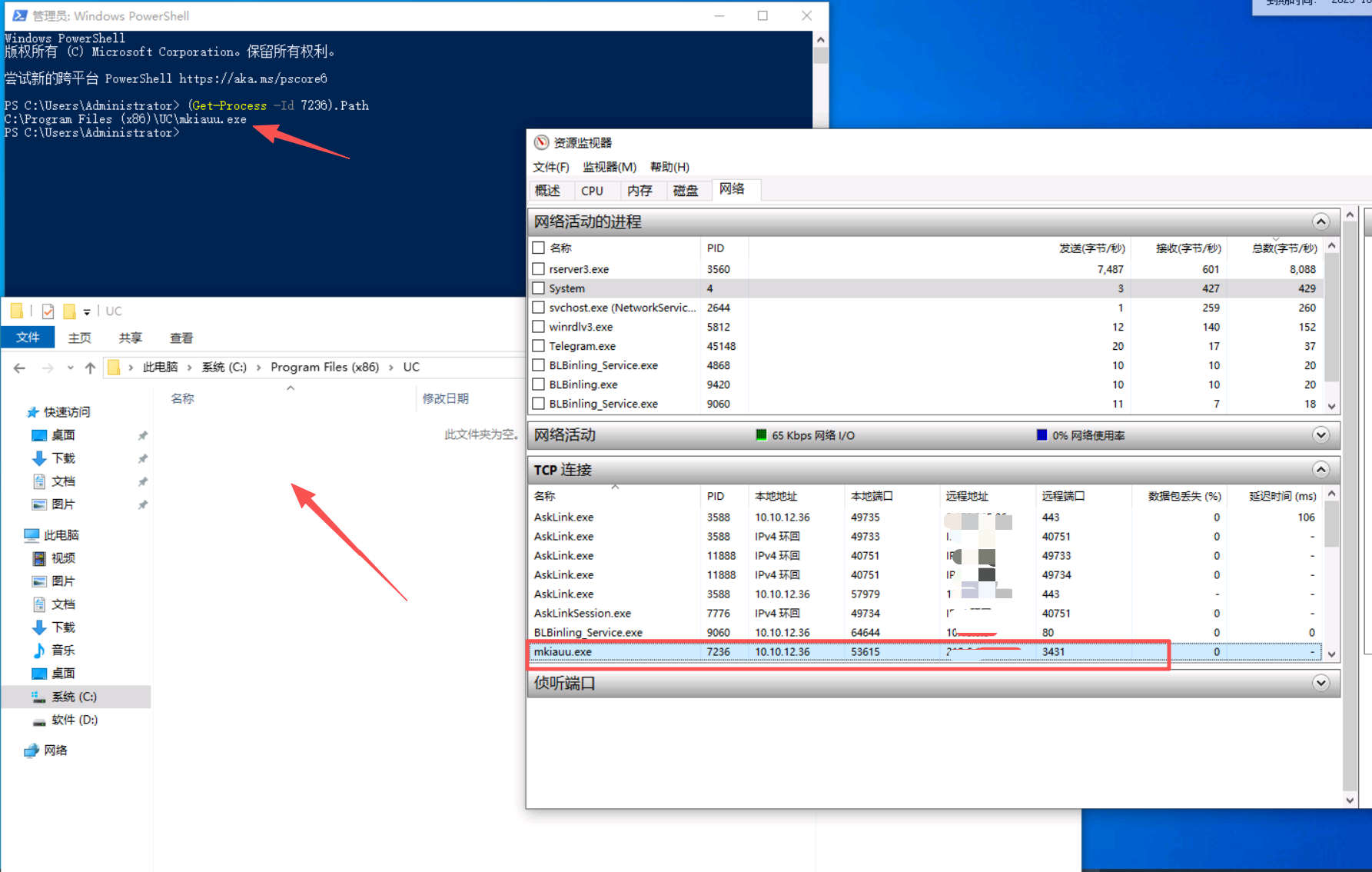This screenshot has height=872, width=1372.
Task: Expand the listening ports section
Action: tap(1321, 683)
